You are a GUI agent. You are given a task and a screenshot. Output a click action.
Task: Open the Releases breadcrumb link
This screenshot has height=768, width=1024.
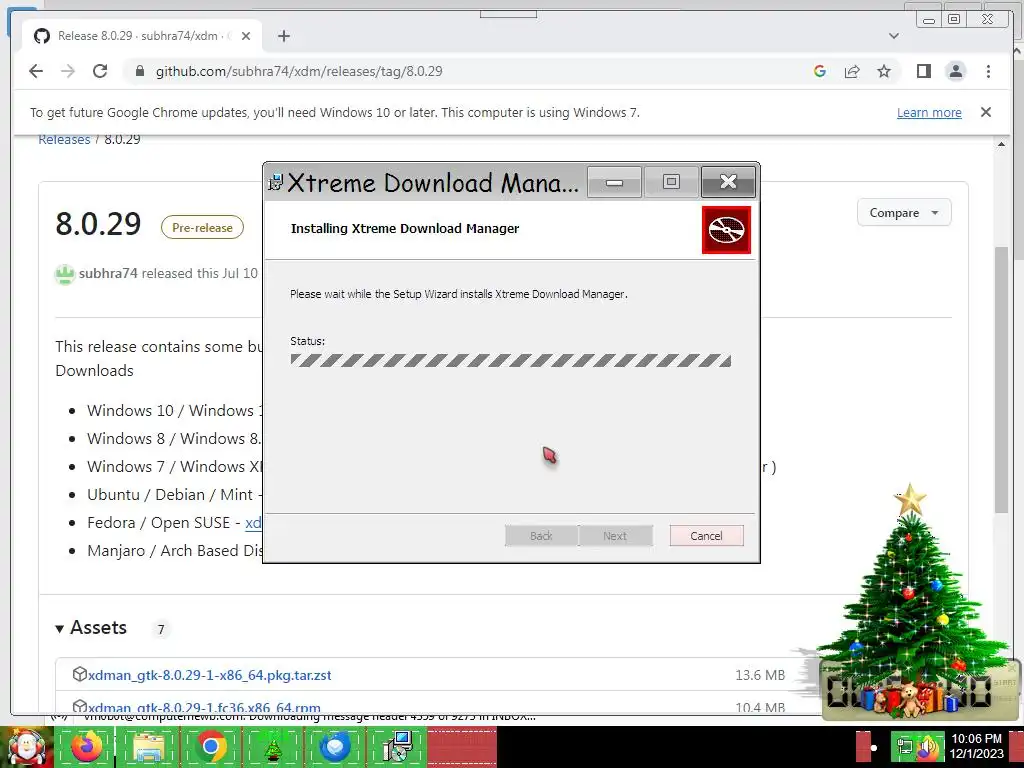pyautogui.click(x=64, y=139)
